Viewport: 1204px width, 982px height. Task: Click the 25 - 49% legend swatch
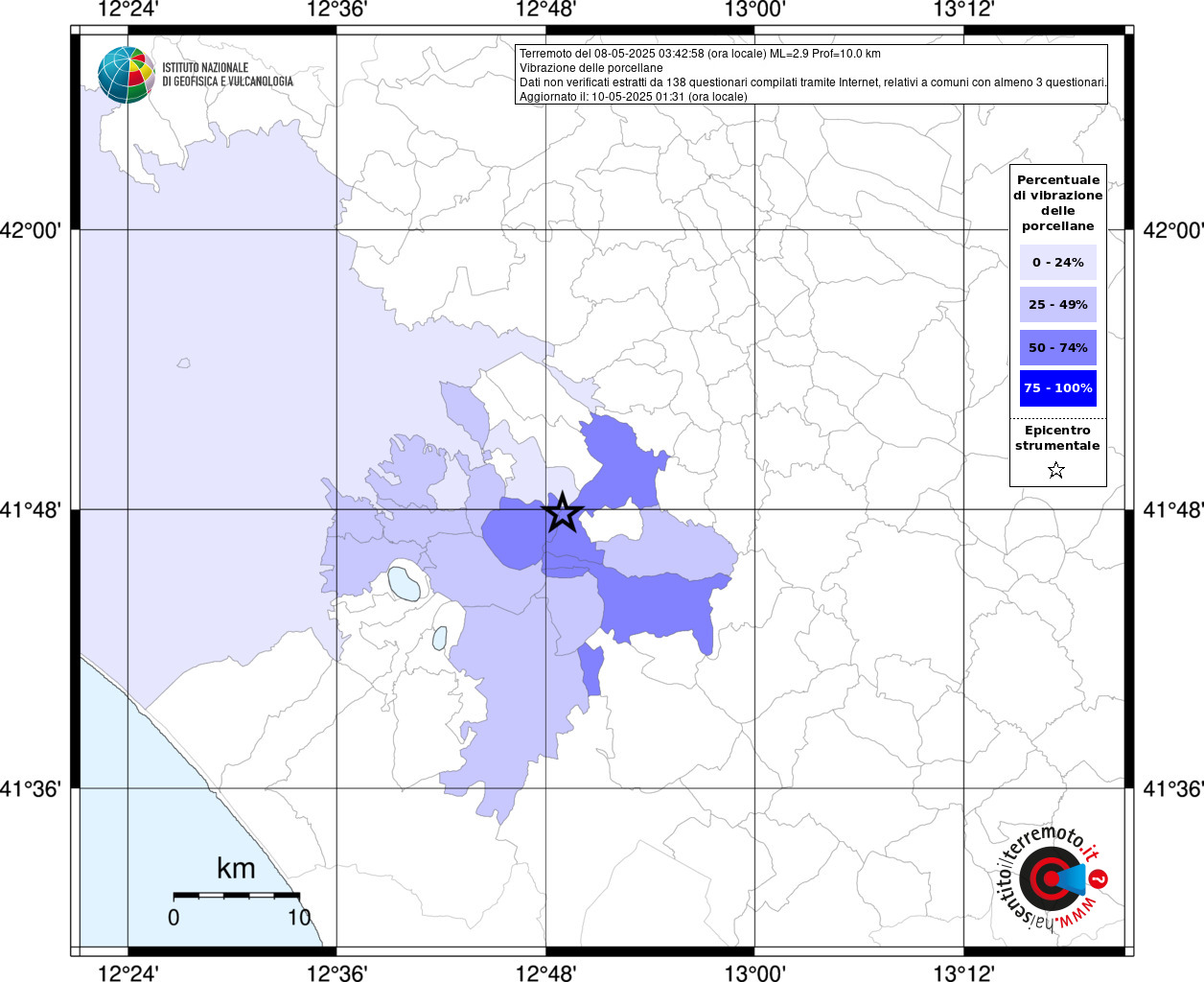pos(1058,304)
